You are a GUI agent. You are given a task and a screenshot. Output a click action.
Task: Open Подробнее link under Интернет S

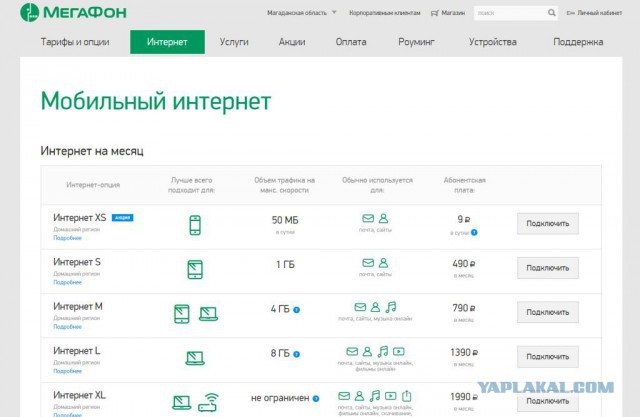67,282
